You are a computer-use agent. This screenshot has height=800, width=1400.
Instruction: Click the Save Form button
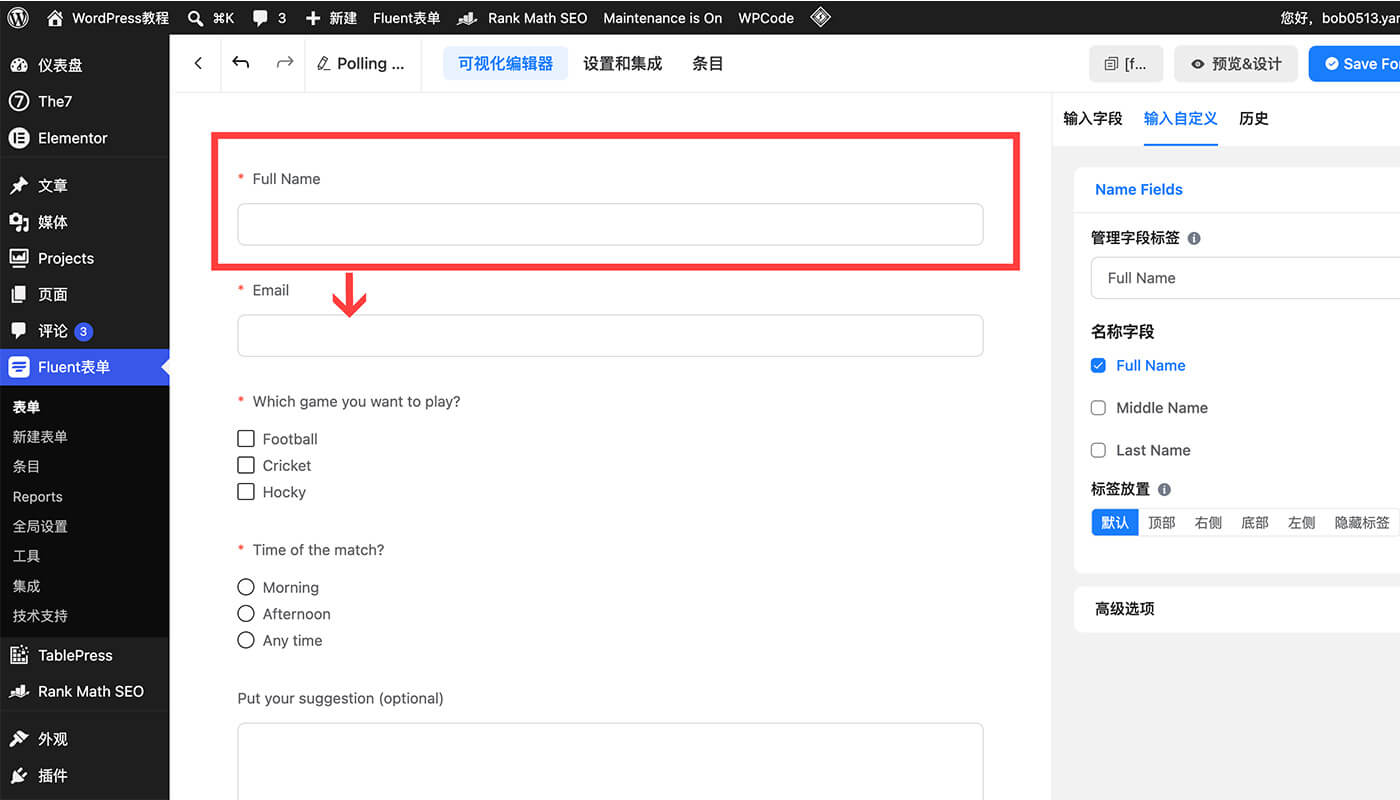[1355, 63]
